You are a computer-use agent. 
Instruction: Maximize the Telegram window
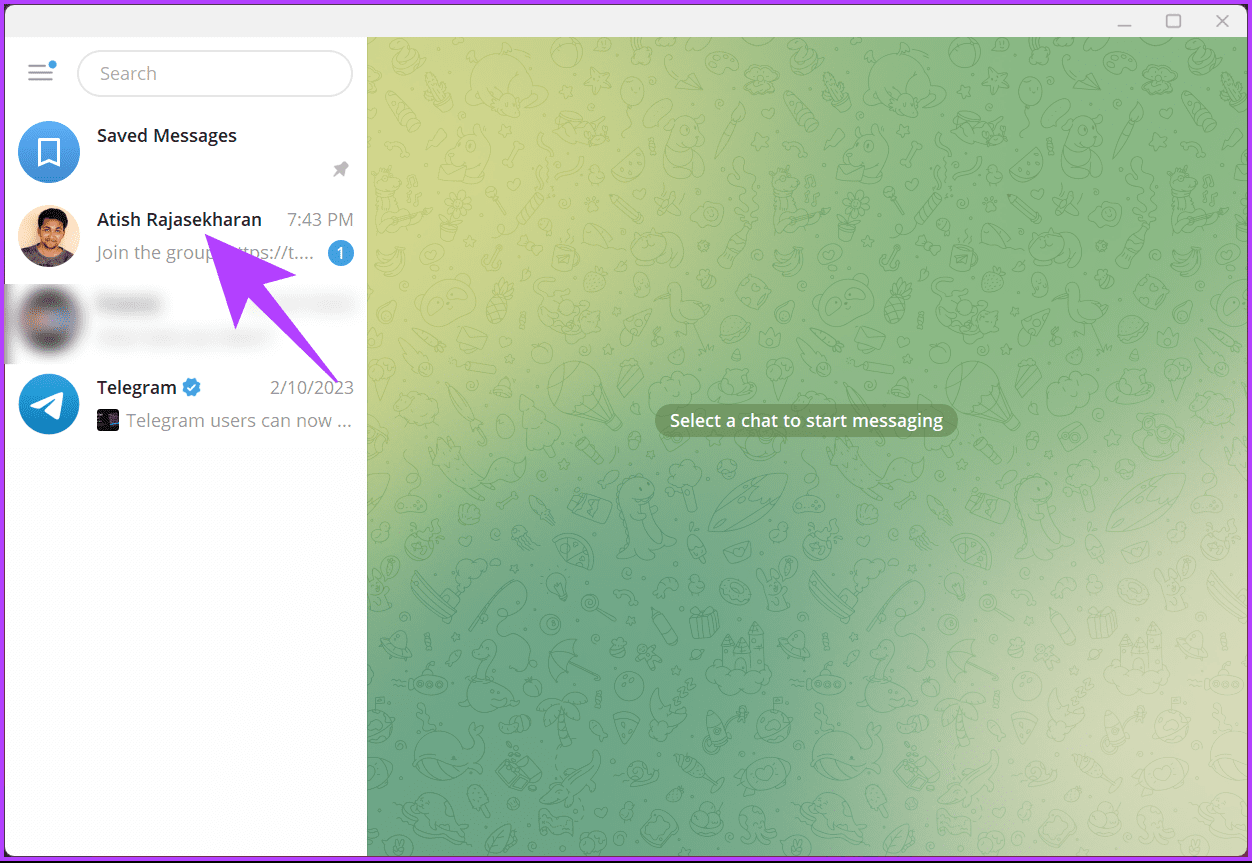[1172, 20]
